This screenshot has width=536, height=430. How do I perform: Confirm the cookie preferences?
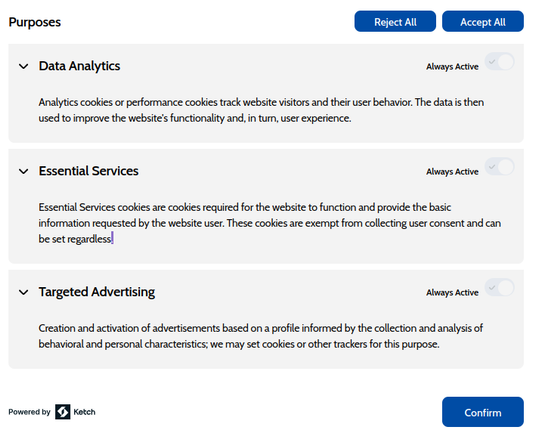tap(483, 412)
